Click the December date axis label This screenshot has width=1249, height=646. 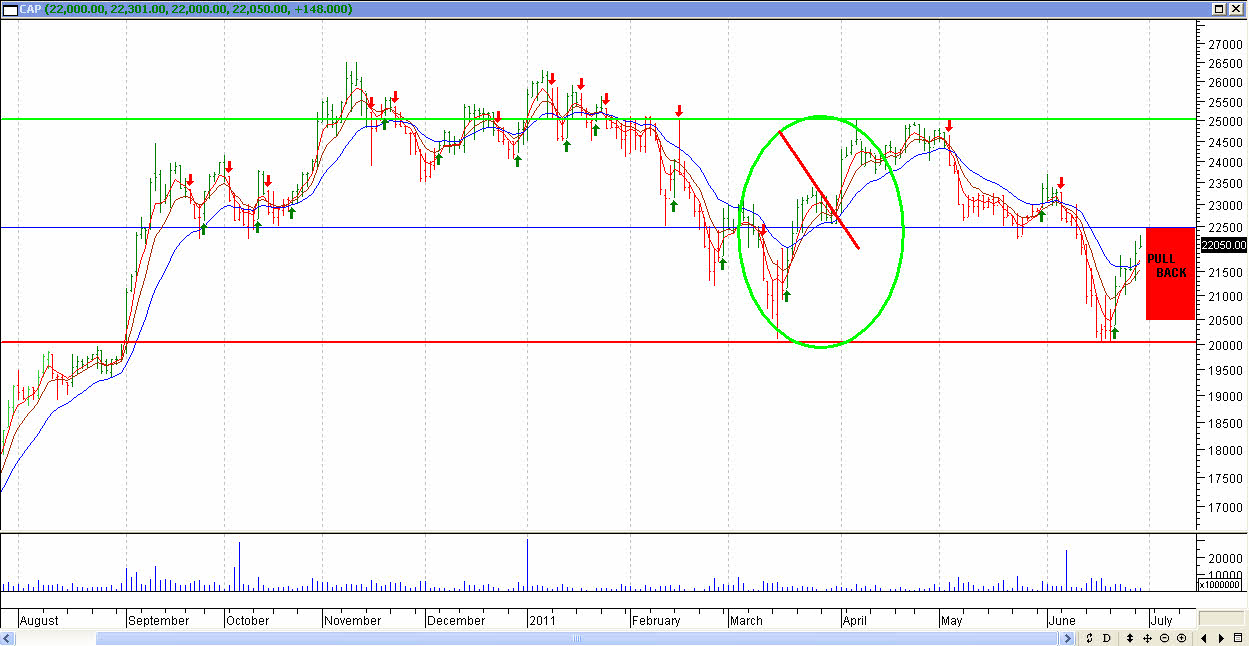click(x=456, y=621)
